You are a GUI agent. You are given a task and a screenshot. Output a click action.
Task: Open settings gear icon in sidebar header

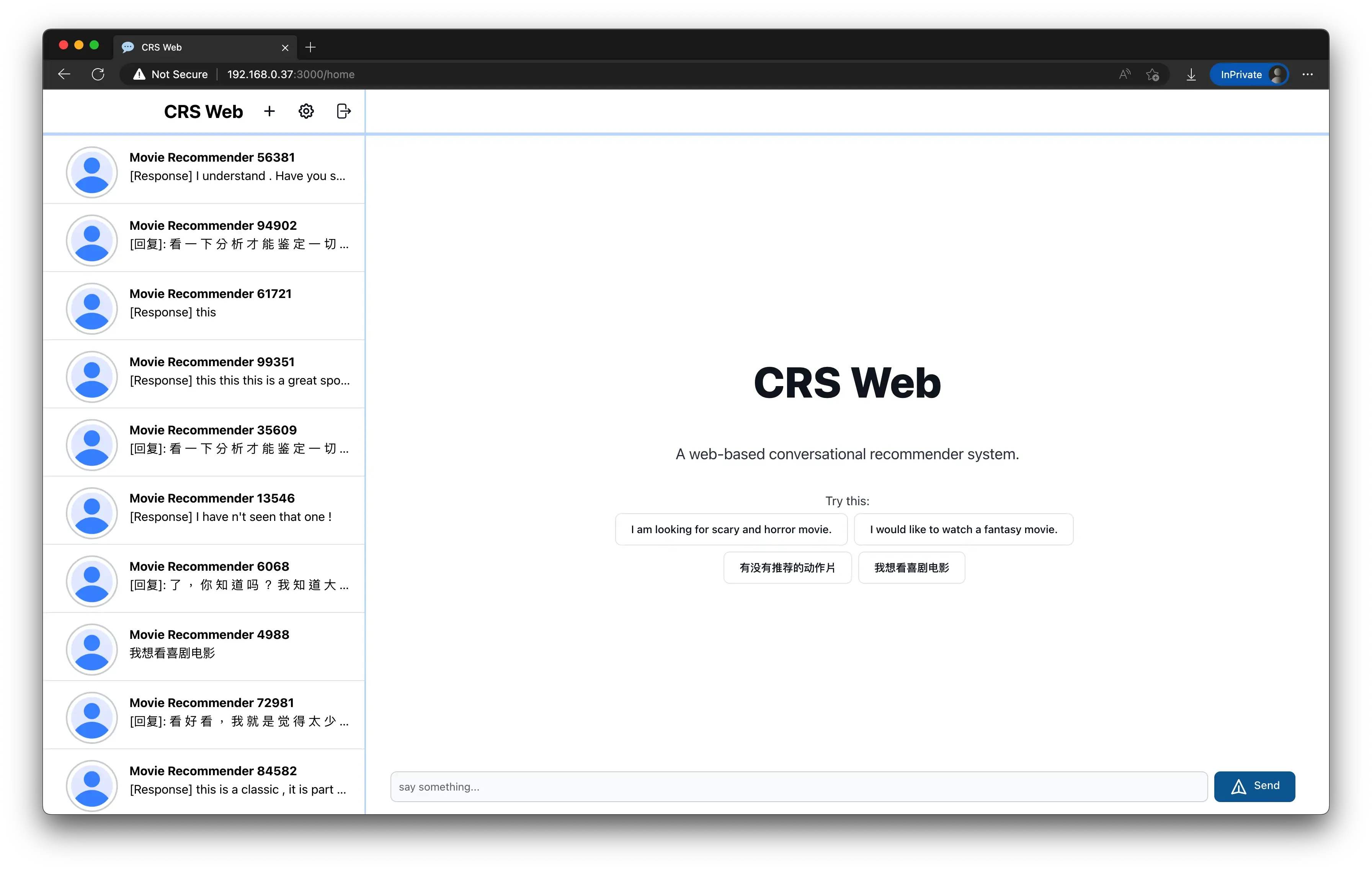coord(306,111)
